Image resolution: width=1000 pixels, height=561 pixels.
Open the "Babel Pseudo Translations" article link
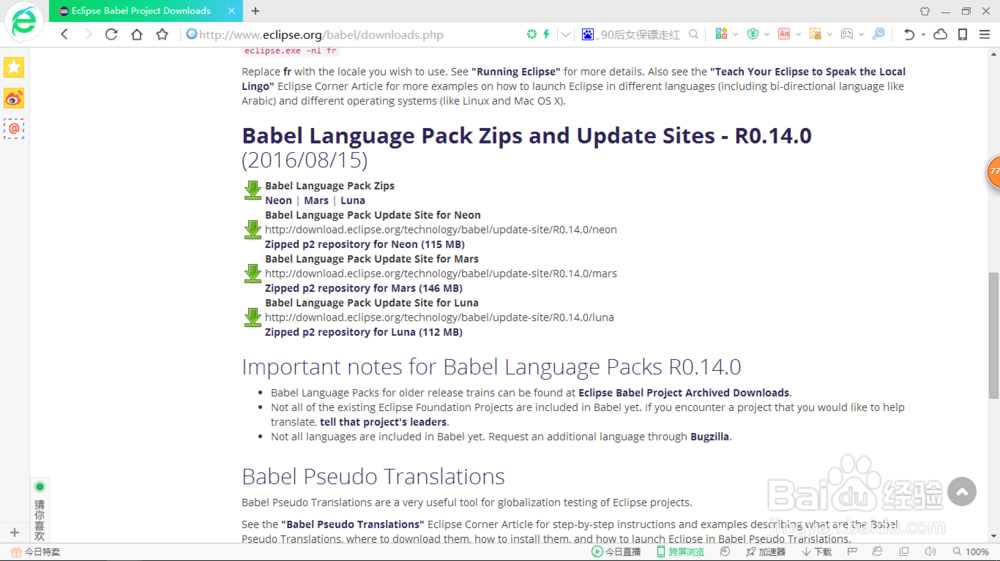[x=352, y=524]
